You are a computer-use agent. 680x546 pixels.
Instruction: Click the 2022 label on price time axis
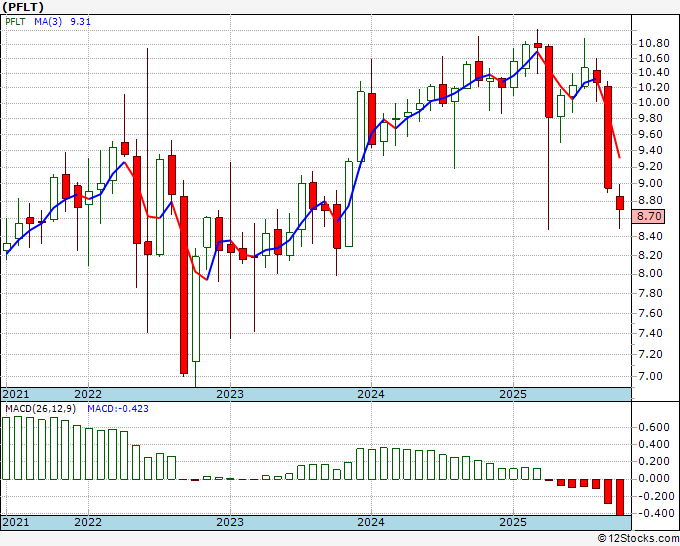[x=88, y=394]
